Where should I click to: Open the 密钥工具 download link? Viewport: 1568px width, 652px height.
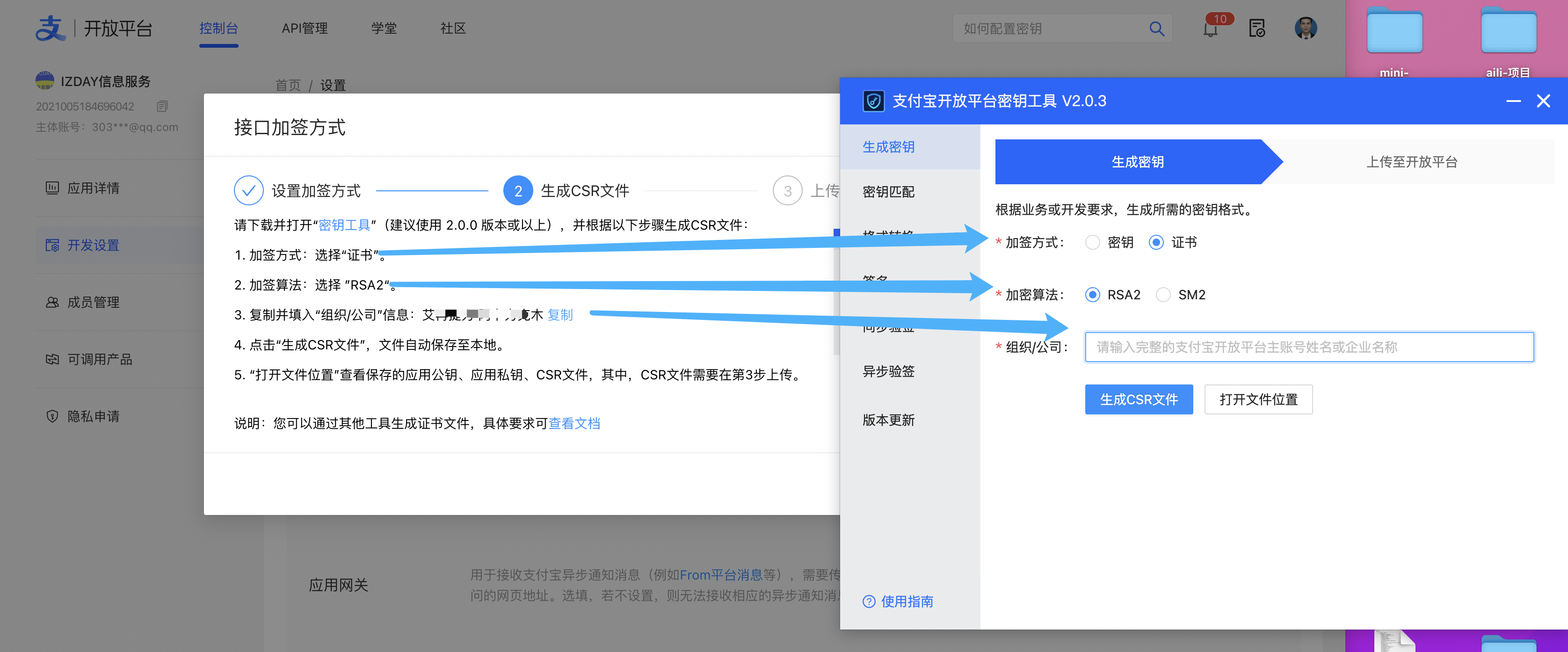[x=345, y=225]
